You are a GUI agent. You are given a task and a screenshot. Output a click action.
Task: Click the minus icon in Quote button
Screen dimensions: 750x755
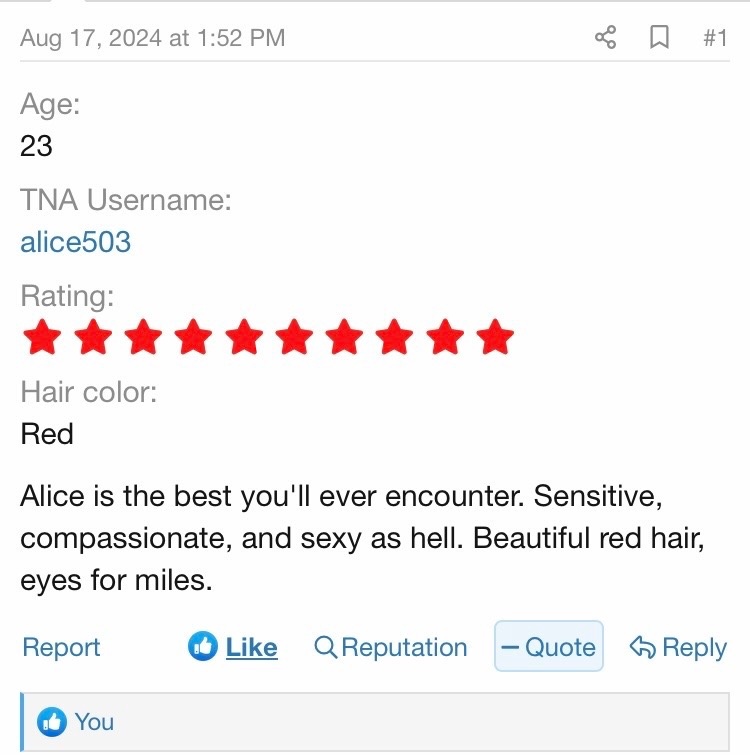pos(510,647)
